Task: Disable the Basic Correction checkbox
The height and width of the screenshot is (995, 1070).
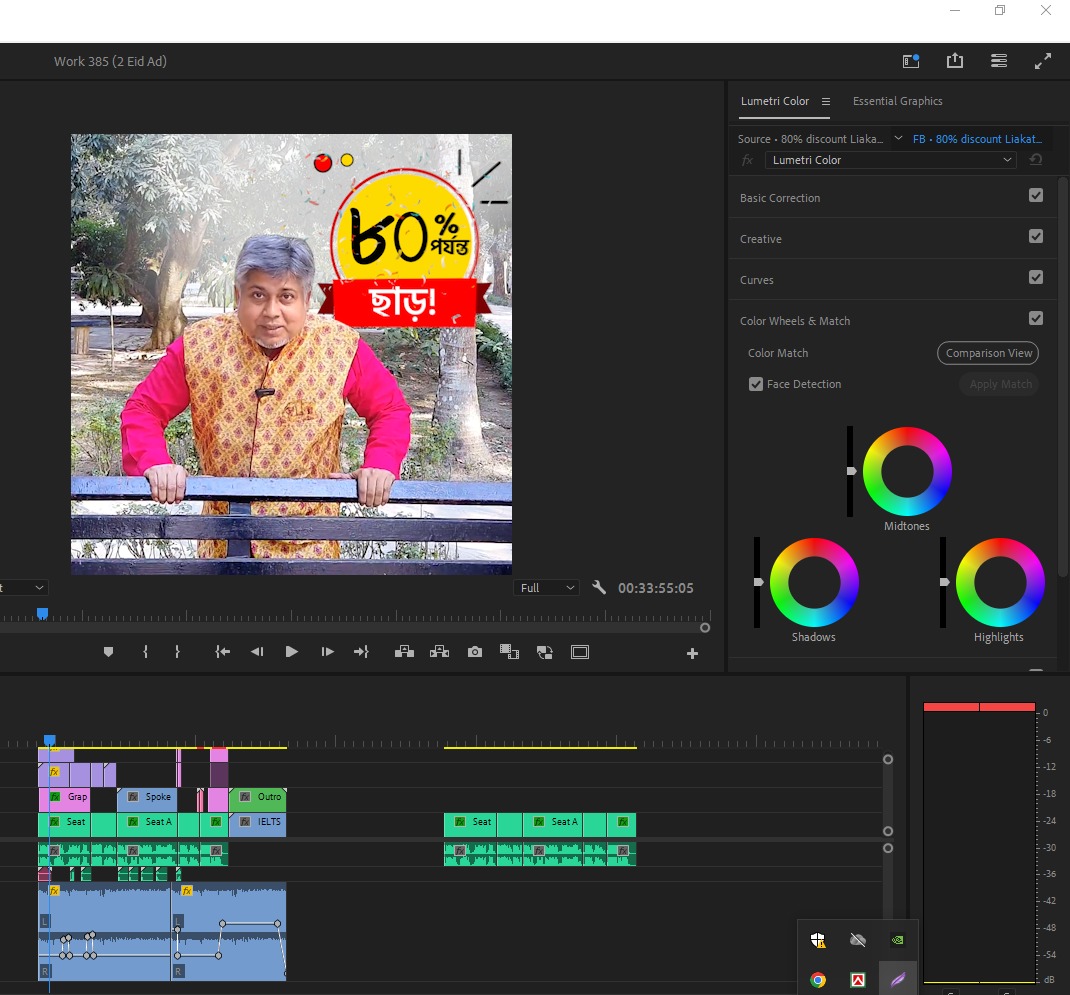Action: click(x=1036, y=196)
